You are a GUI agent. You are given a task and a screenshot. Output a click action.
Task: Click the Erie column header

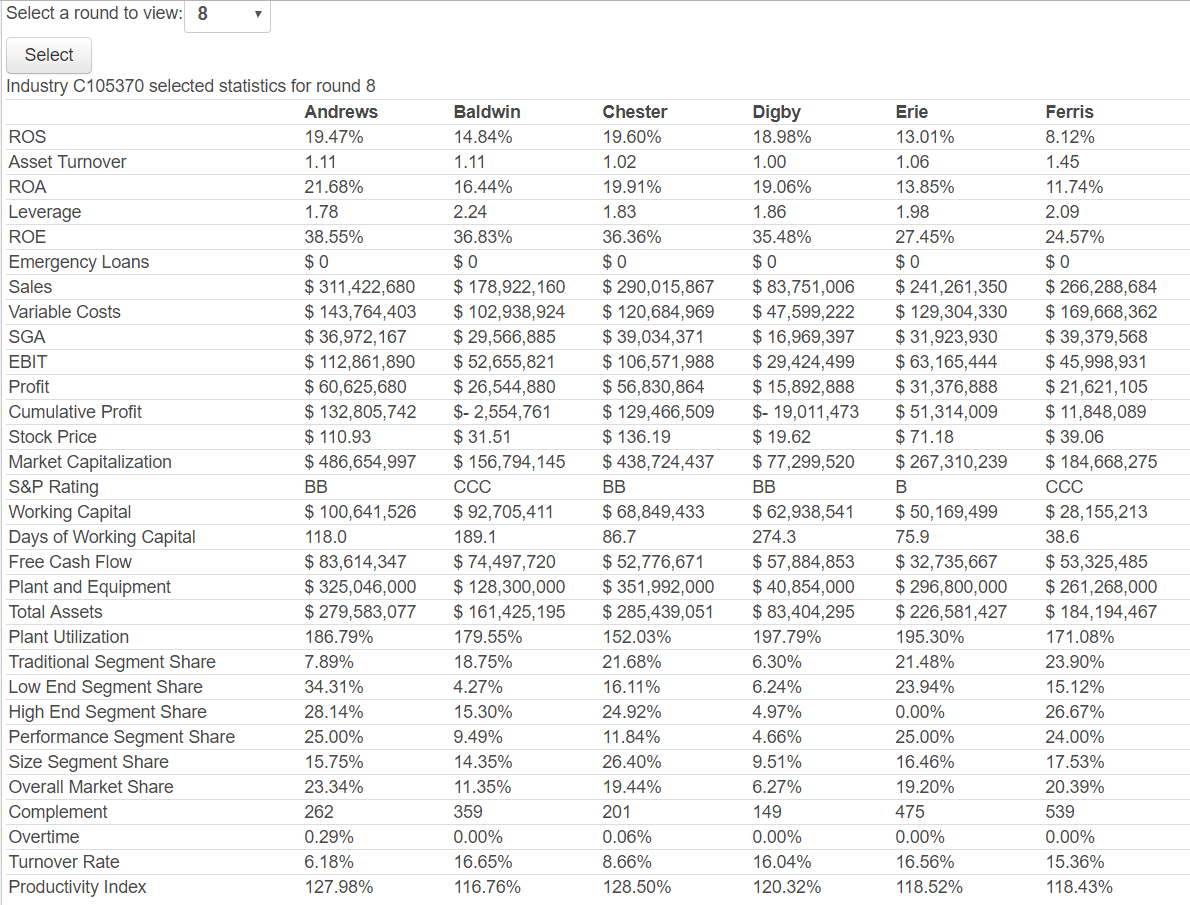[911, 112]
